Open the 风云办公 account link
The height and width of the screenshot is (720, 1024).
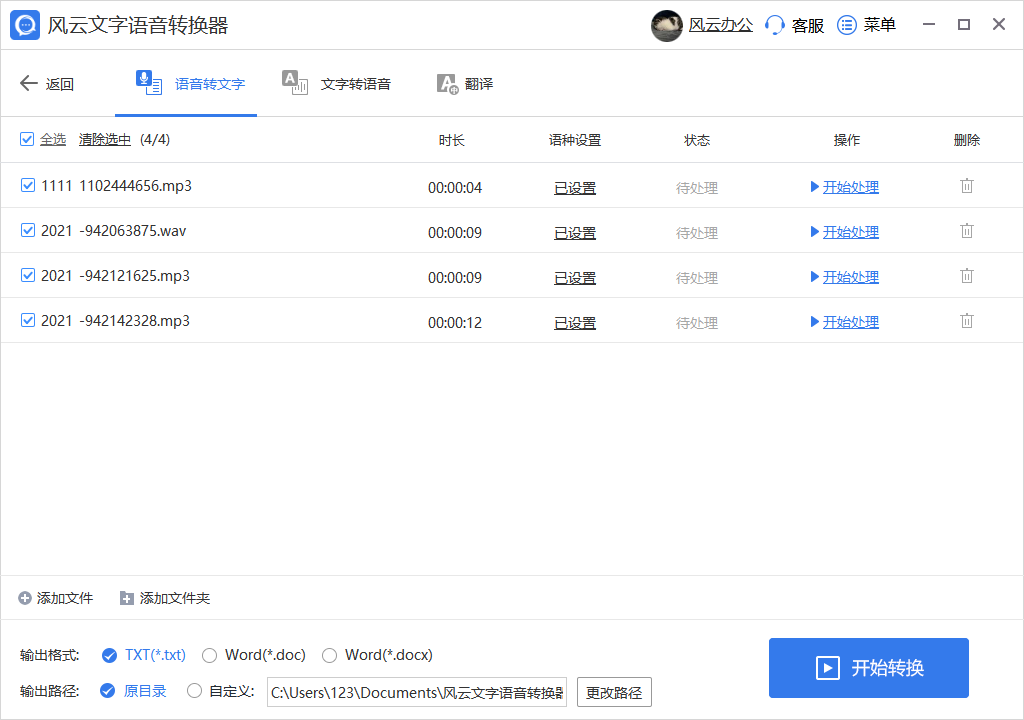(x=721, y=25)
